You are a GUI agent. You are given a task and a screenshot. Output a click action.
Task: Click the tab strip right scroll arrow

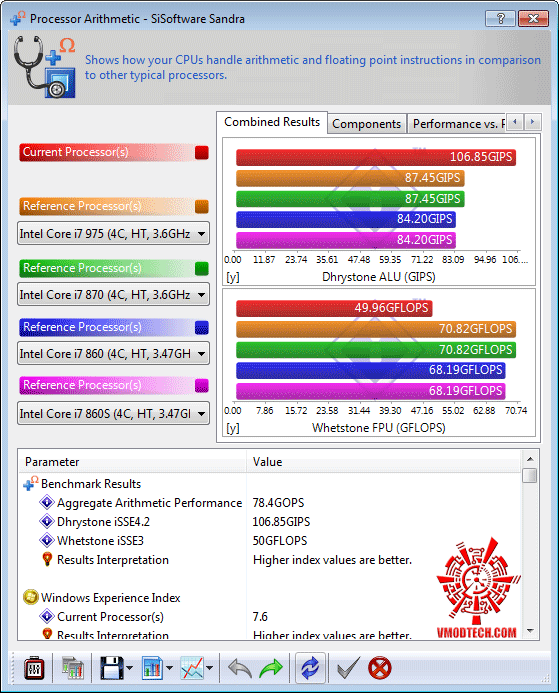[532, 122]
